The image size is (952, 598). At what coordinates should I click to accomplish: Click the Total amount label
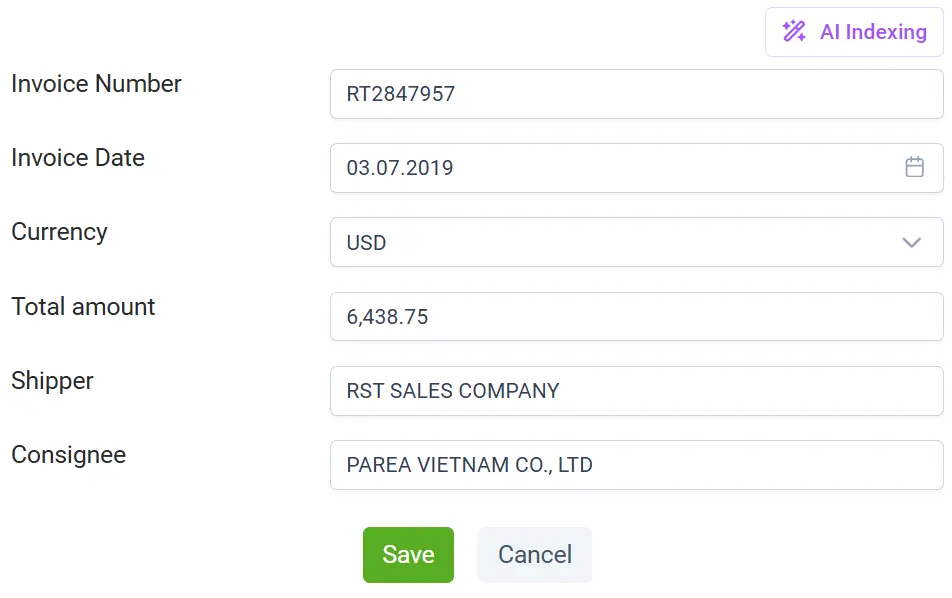tap(83, 307)
